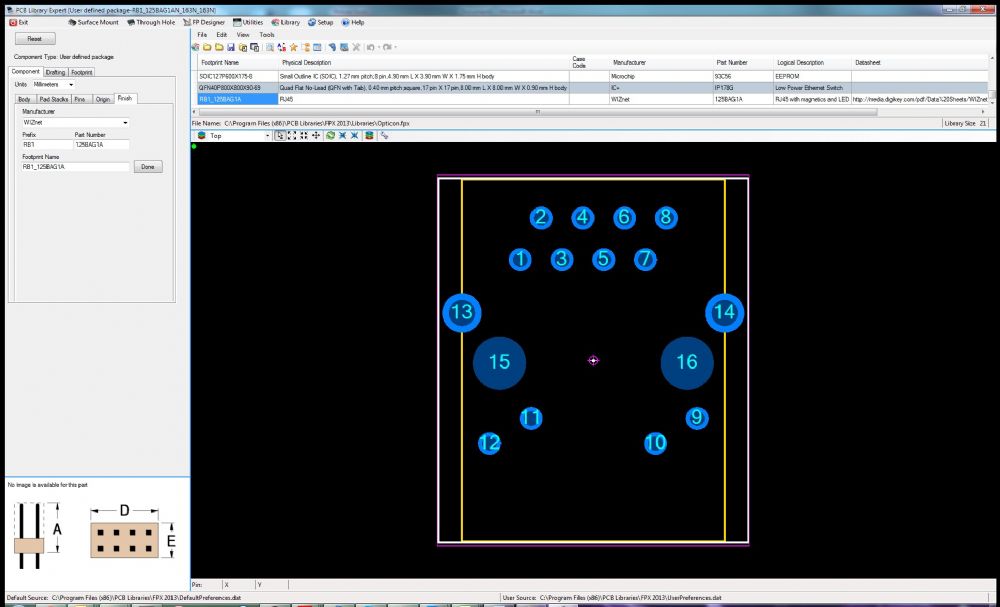Click the library table horizontal scrollbar
Viewport: 1000px width, 607px height.
(x=539, y=112)
